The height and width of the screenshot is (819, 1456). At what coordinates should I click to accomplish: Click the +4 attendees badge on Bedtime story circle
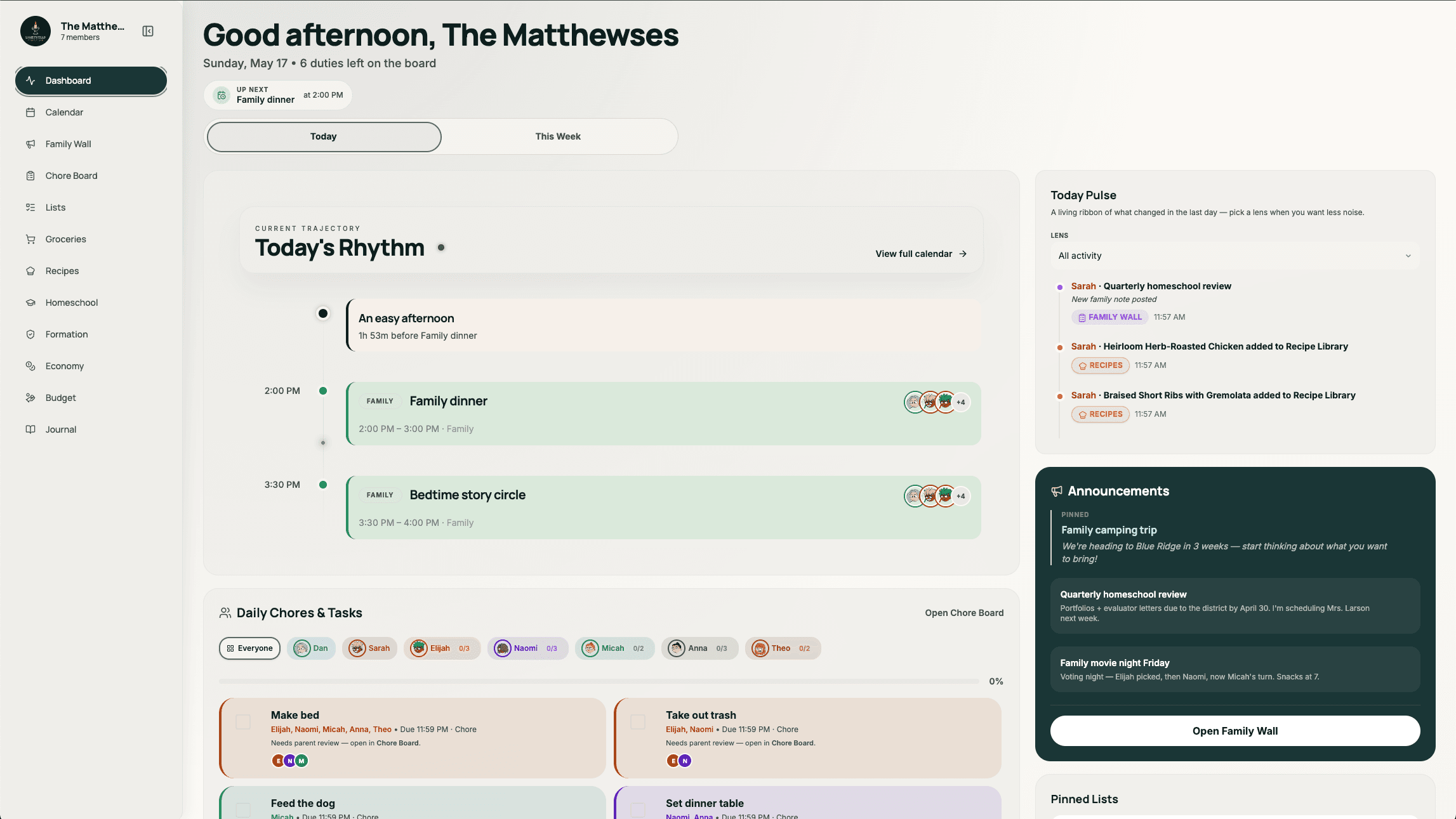pyautogui.click(x=961, y=496)
